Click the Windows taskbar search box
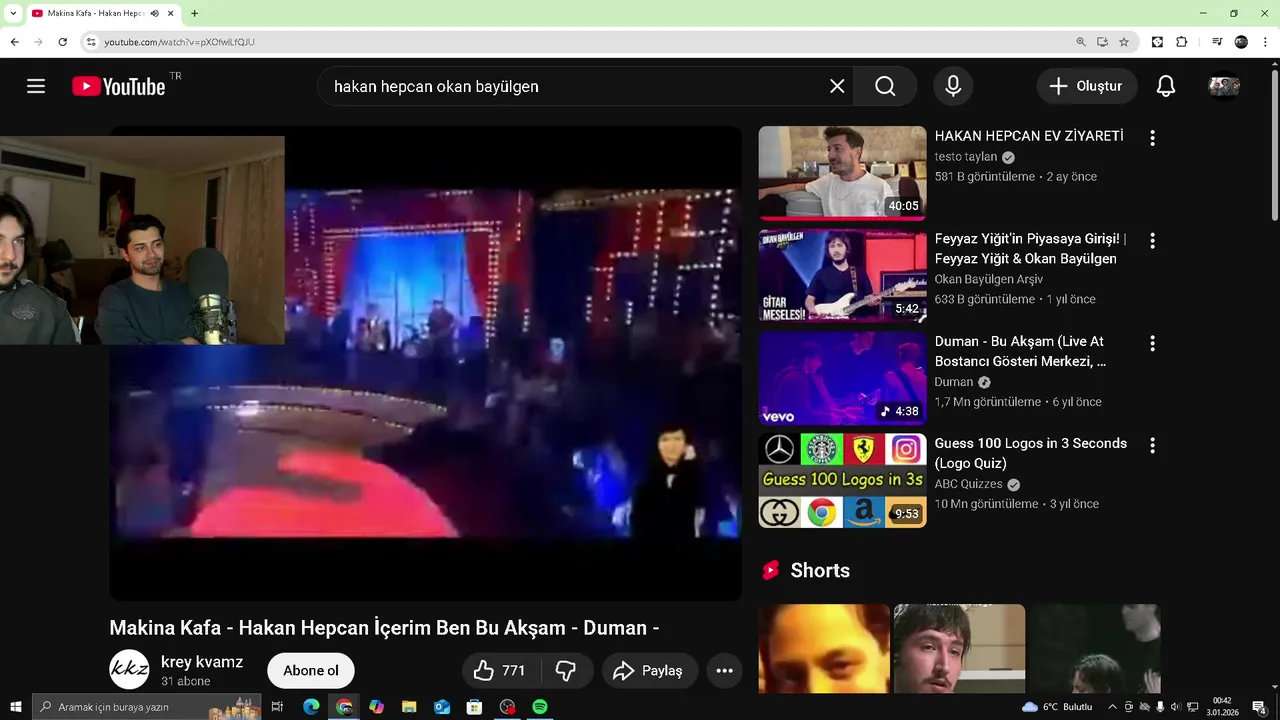1280x720 pixels. tap(147, 707)
